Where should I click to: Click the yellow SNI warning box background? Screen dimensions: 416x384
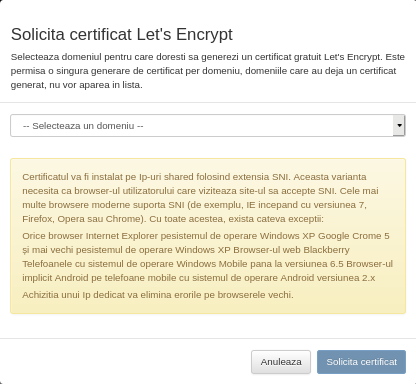(208, 236)
